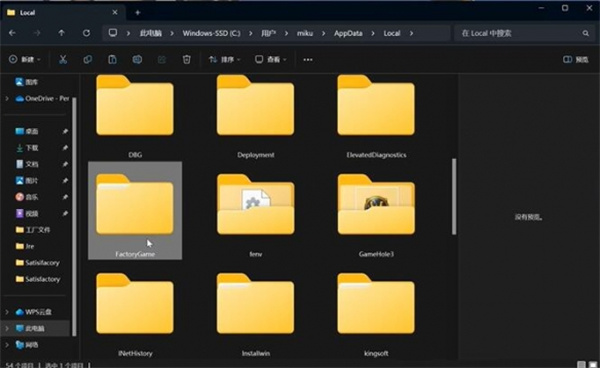This screenshot has height=368, width=600.
Task: Open the See more (three dots) menu
Action: 308,60
